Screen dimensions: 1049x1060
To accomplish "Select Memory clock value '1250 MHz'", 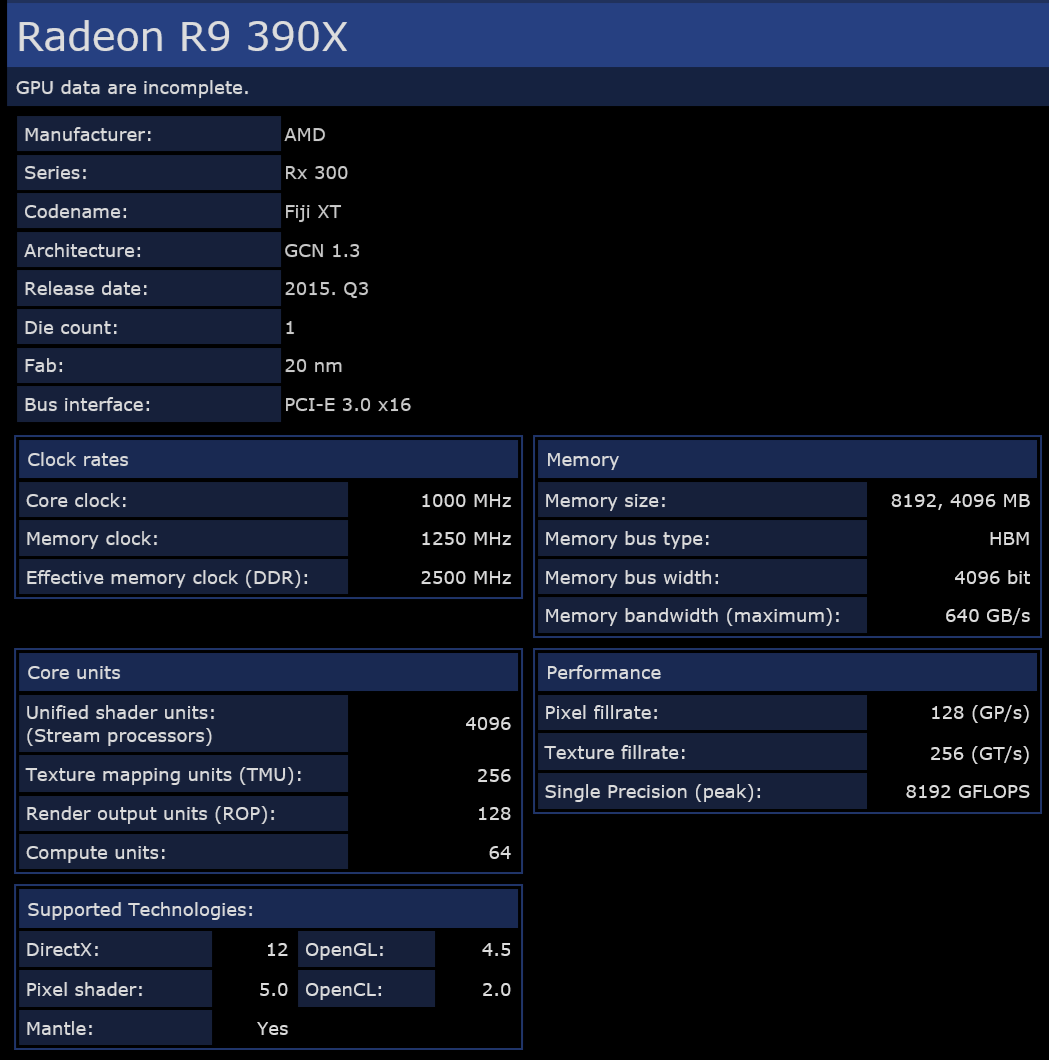I will click(x=466, y=539).
